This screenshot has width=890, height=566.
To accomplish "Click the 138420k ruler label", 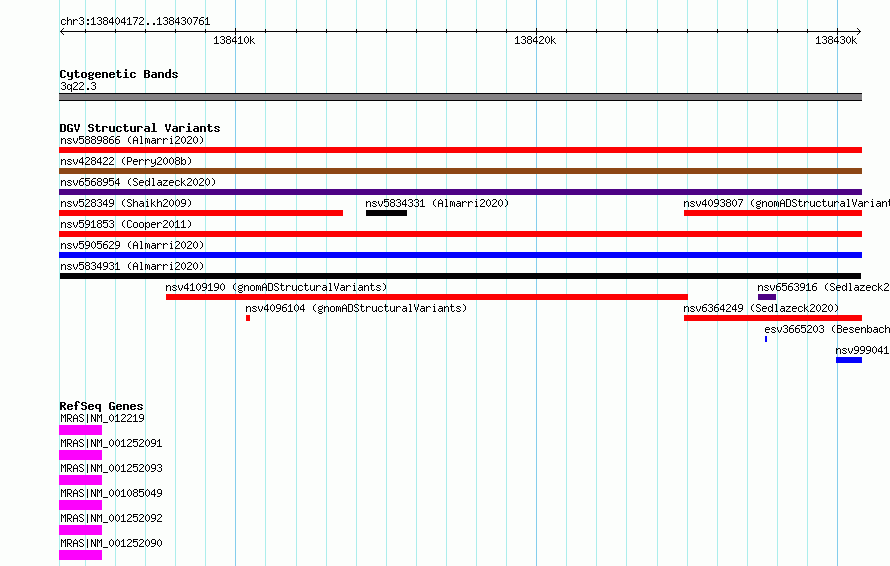I will [535, 40].
